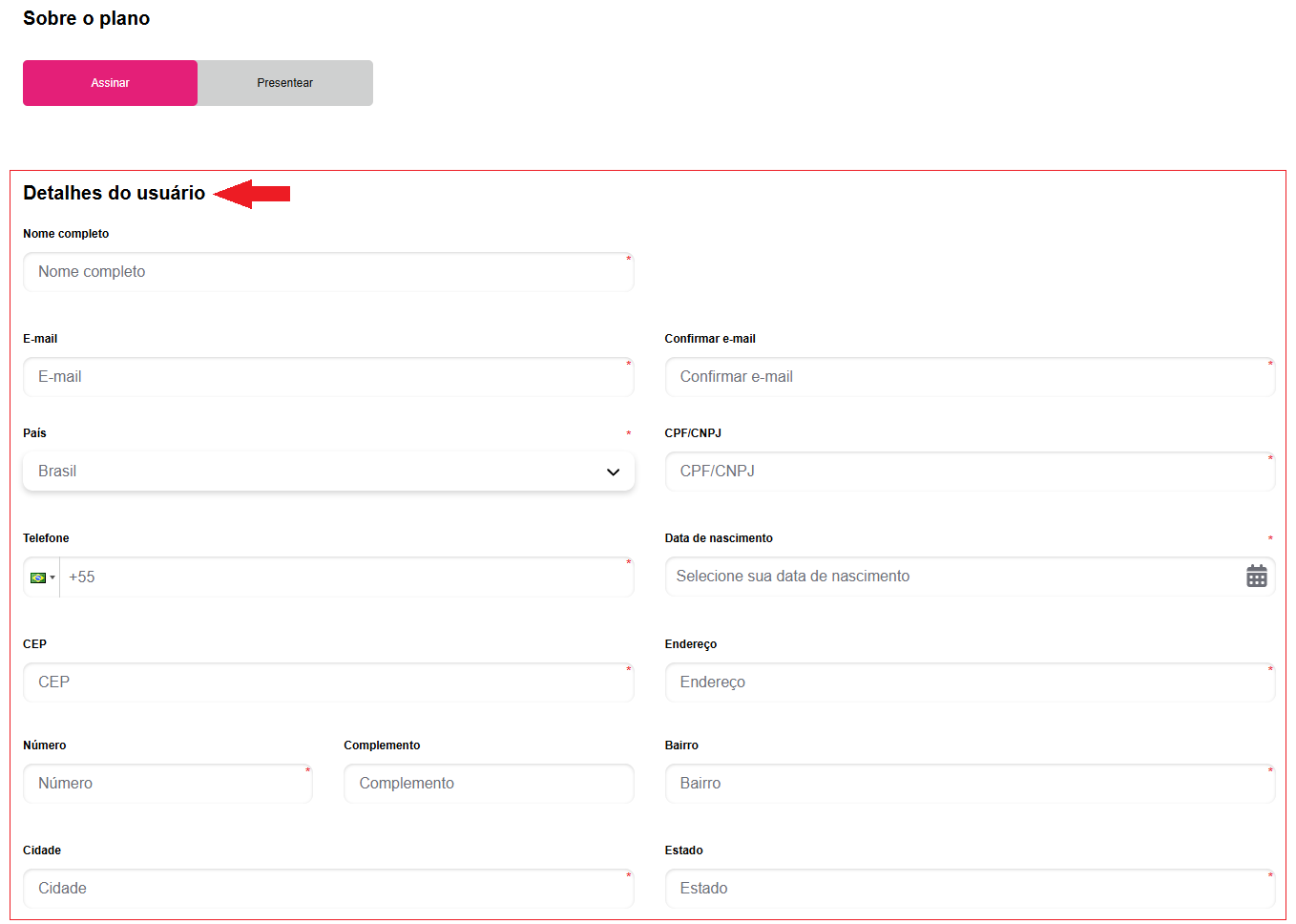
Task: Click the Bairro input field
Action: (969, 784)
